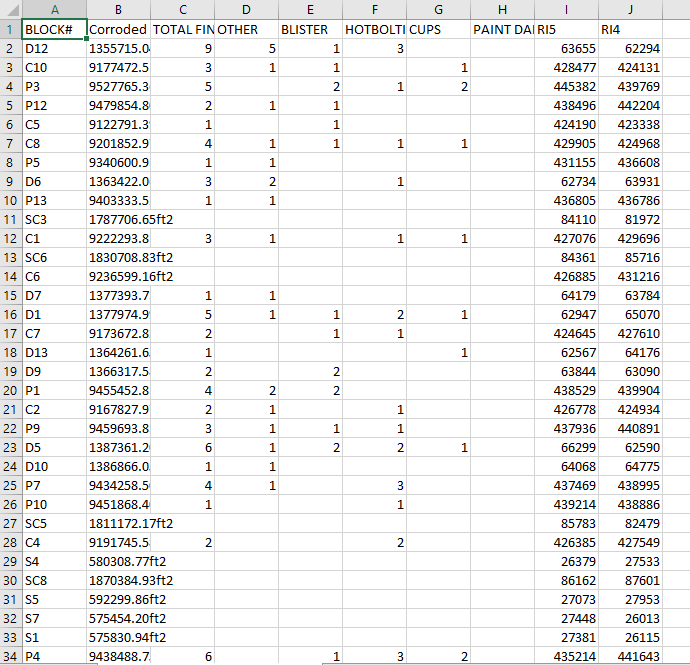Click row header 11
This screenshot has width=690, height=665.
(10, 219)
